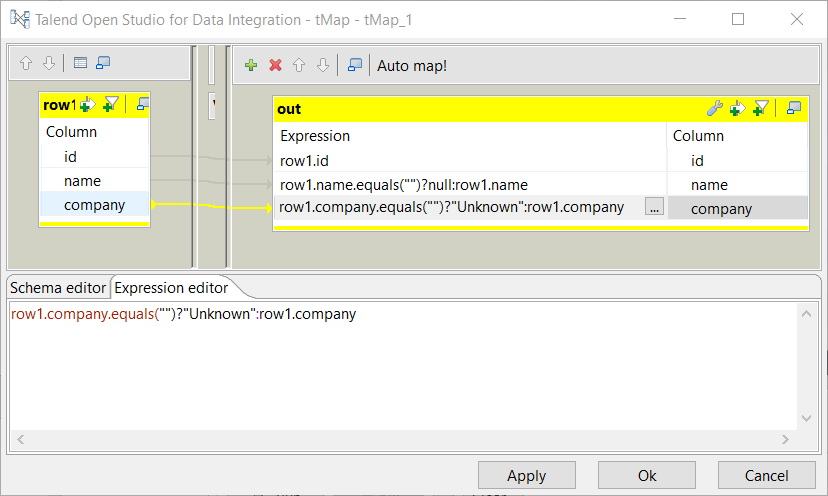Minimize all output tables icon

pyautogui.click(x=354, y=64)
